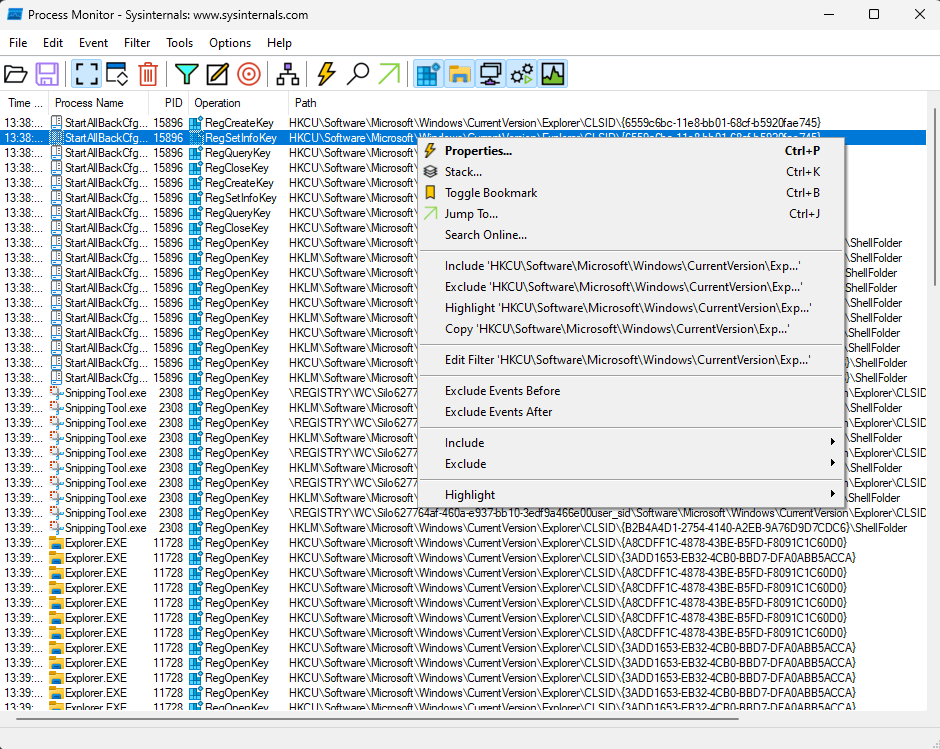940x749 pixels.
Task: Click the Jump To green arrow icon
Action: 389,74
